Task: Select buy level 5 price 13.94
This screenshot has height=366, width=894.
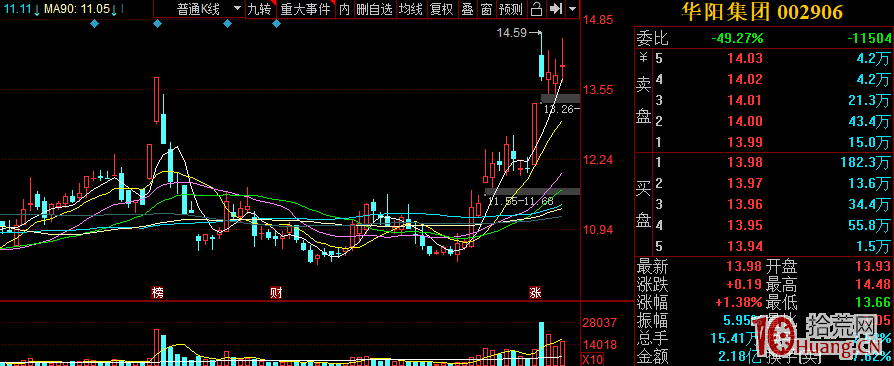Action: [x=746, y=246]
